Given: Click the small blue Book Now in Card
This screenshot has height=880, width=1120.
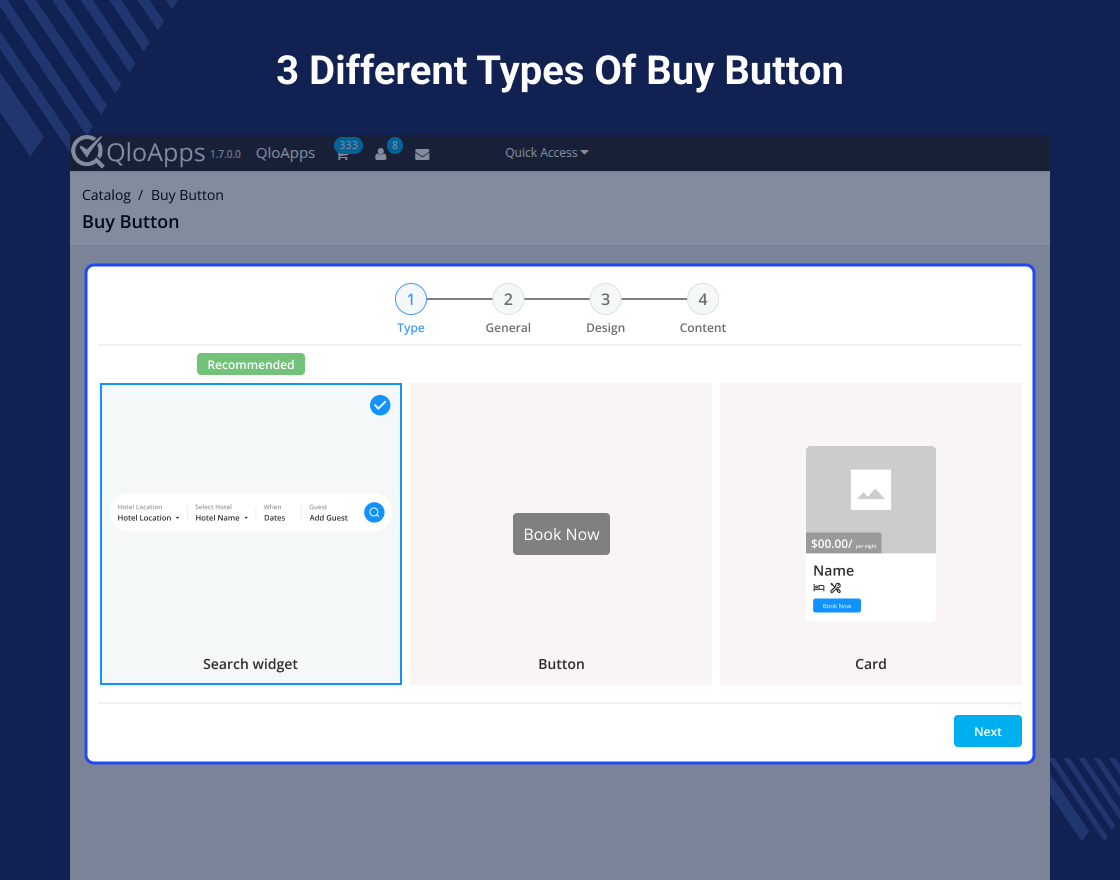Looking at the screenshot, I should pyautogui.click(x=837, y=606).
